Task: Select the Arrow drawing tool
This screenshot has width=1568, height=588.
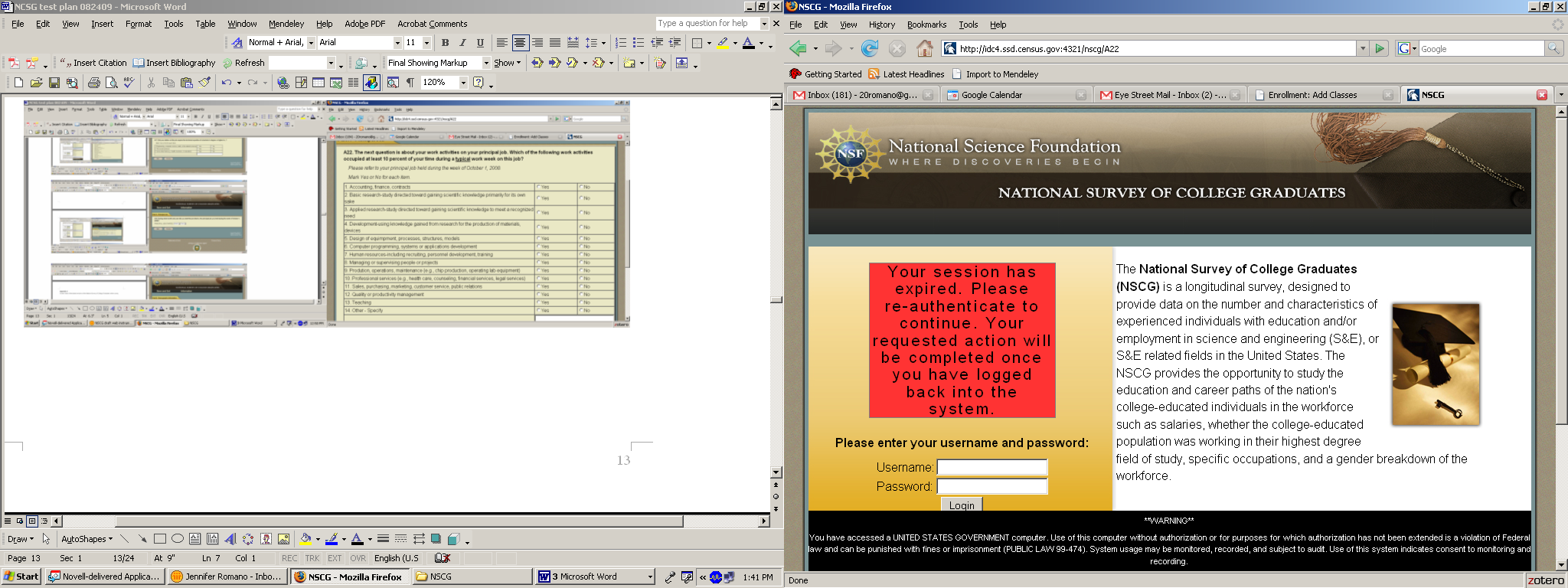Action: [142, 539]
